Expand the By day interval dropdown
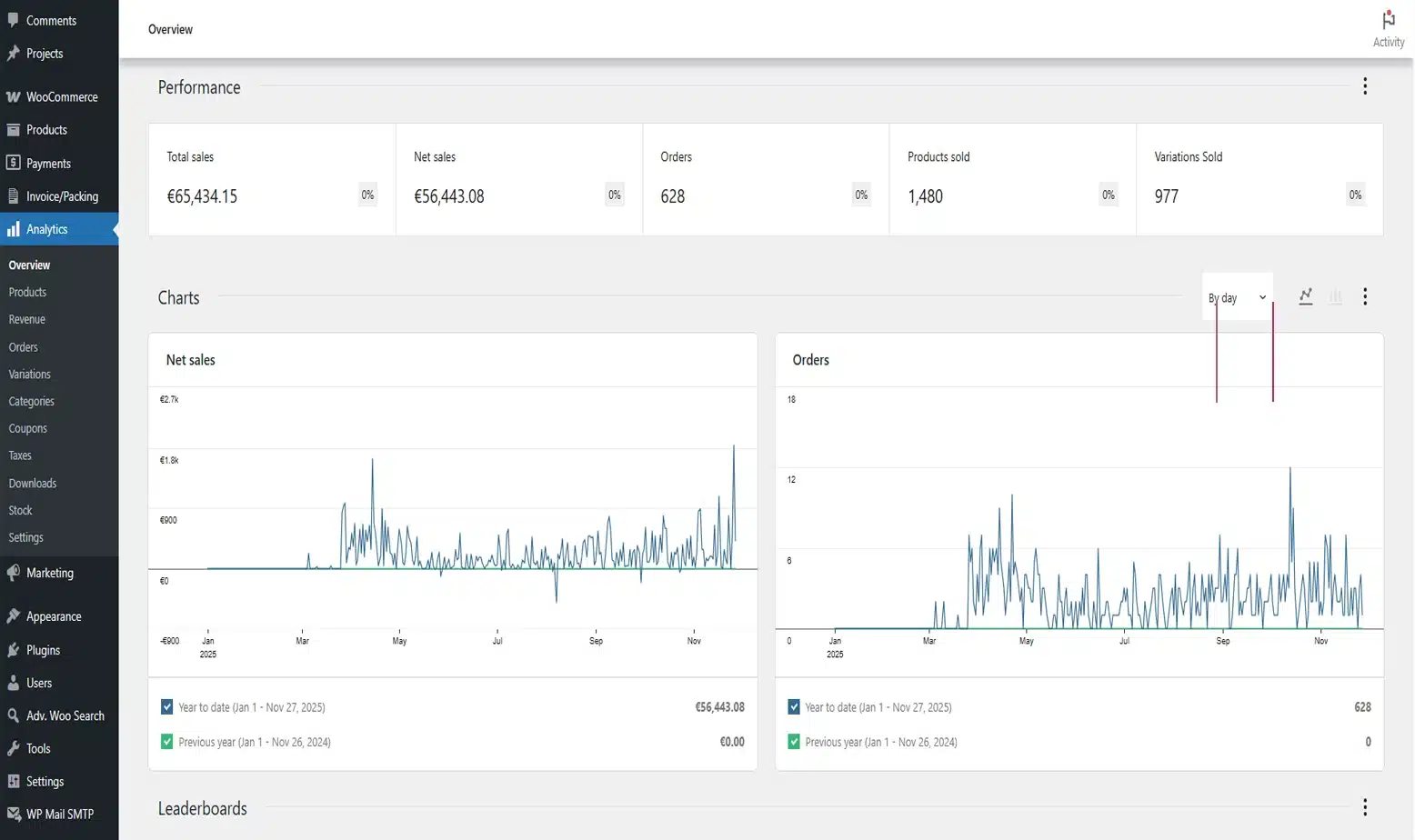The height and width of the screenshot is (840, 1415). [x=1237, y=297]
